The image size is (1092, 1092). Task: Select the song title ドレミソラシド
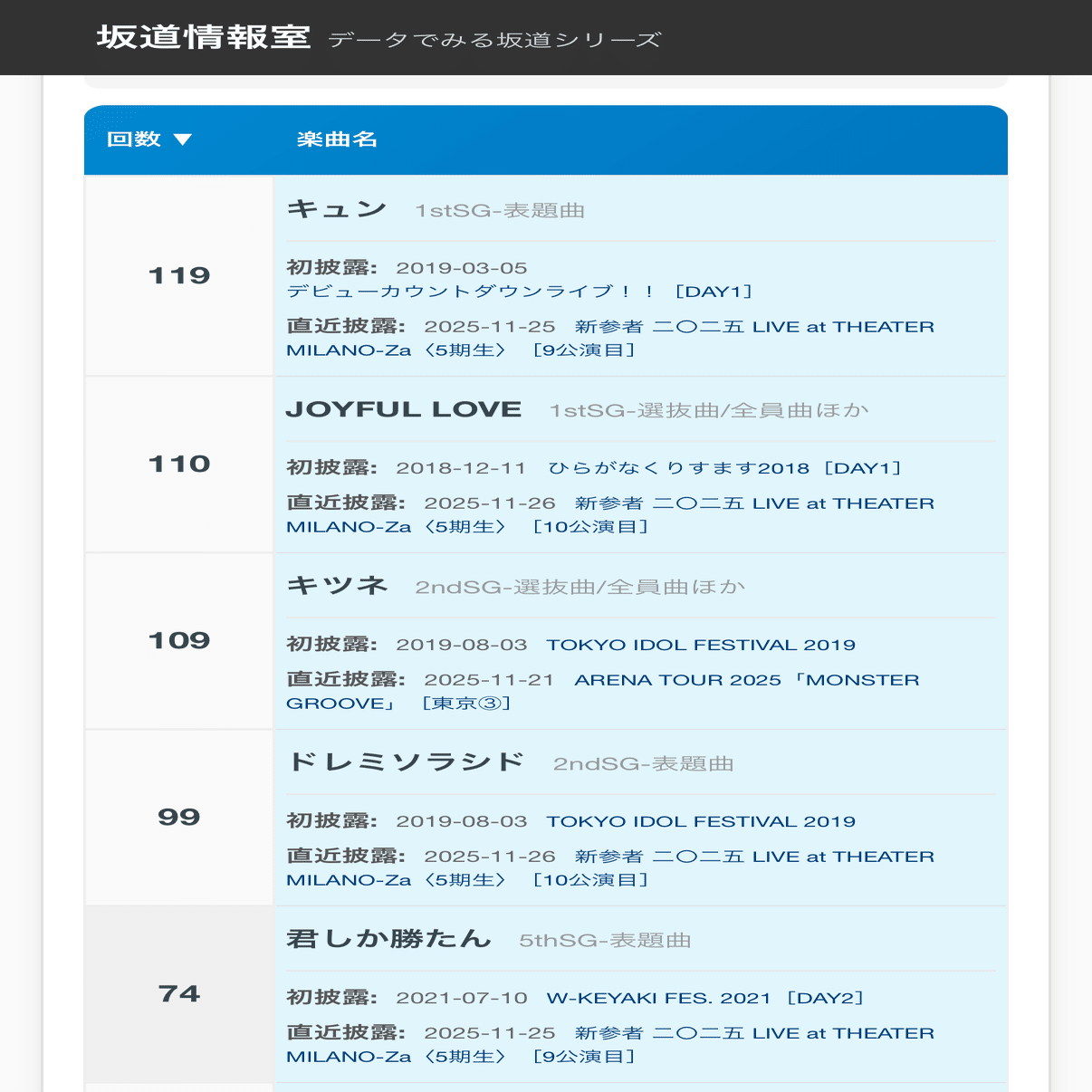pos(405,762)
